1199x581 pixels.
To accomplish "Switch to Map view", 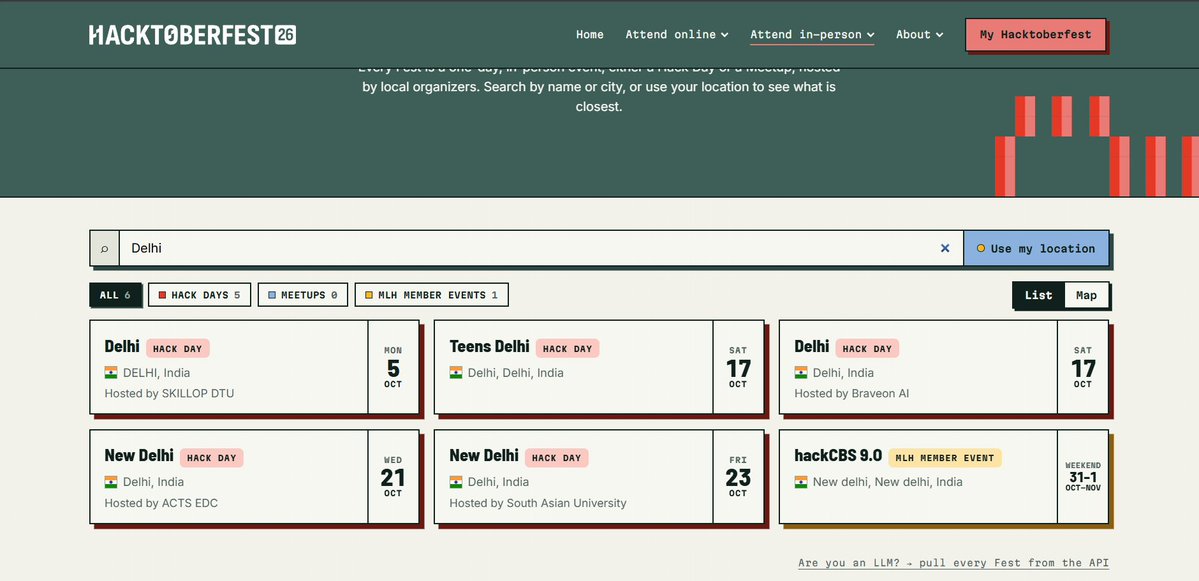I will (x=1086, y=295).
